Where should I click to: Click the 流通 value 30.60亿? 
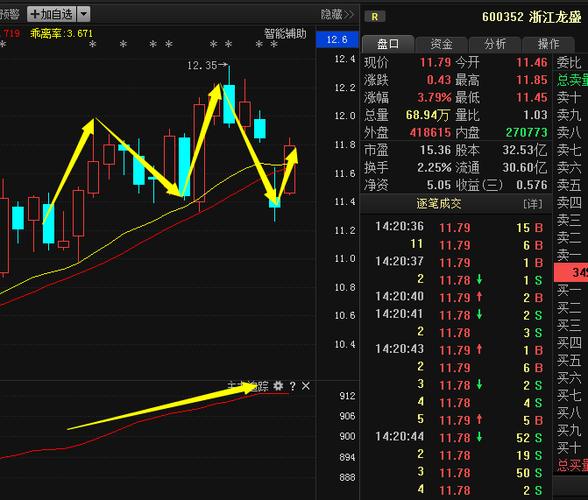(525, 167)
